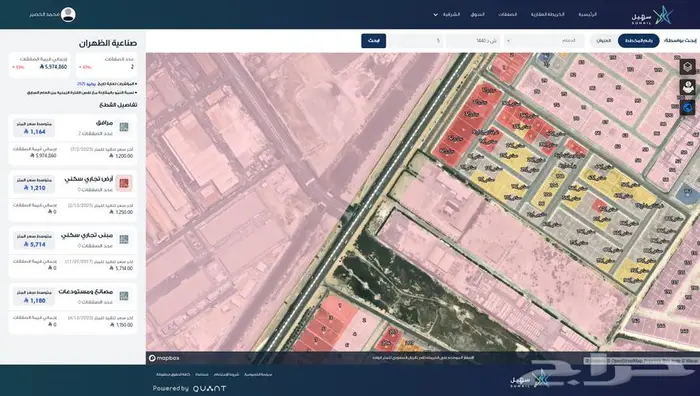
Task: Click the مرافق card title
Action: pos(104,123)
